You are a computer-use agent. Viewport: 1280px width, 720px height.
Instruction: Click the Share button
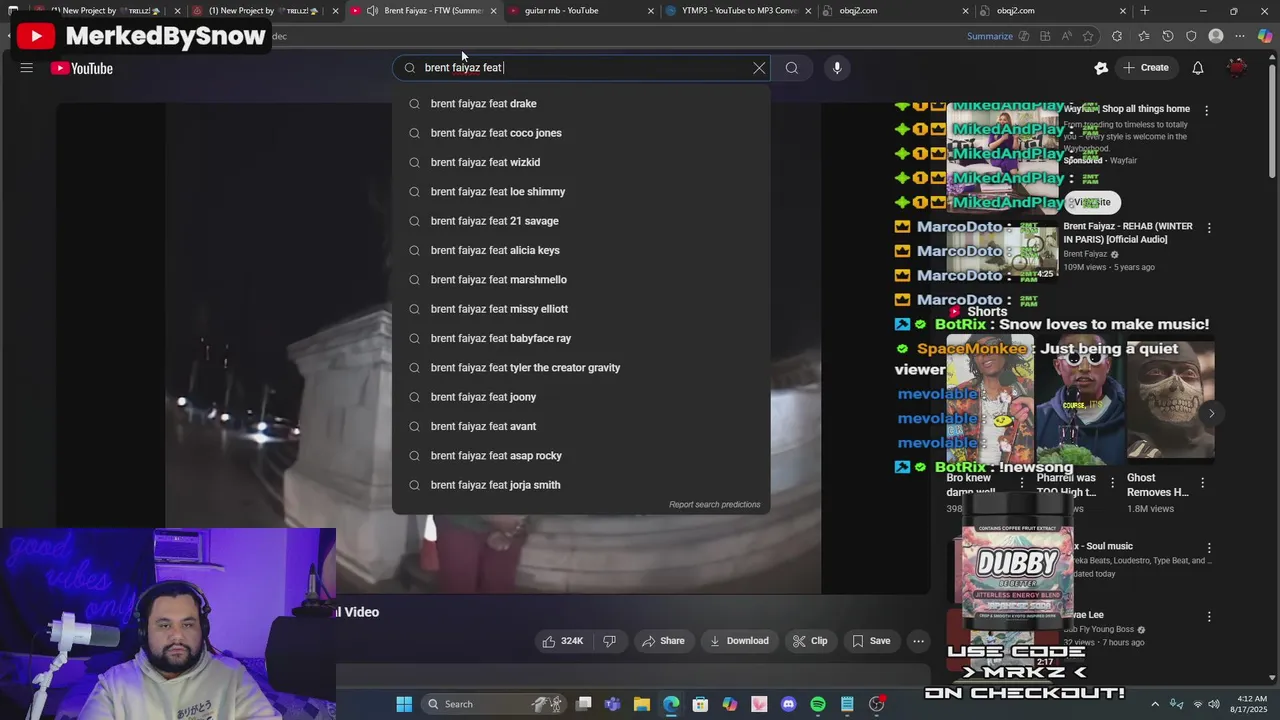point(663,641)
